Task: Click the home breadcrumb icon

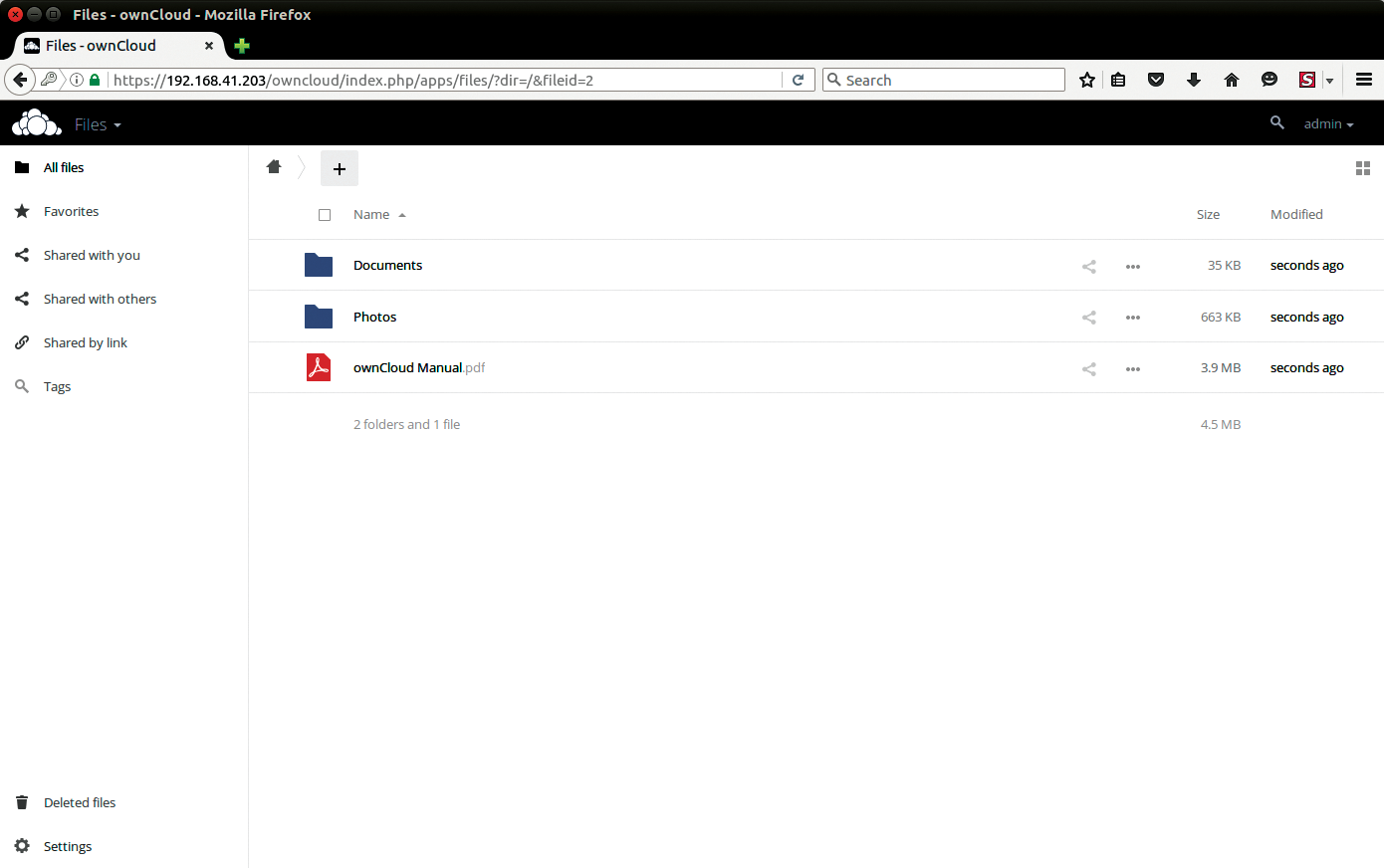Action: tap(274, 167)
